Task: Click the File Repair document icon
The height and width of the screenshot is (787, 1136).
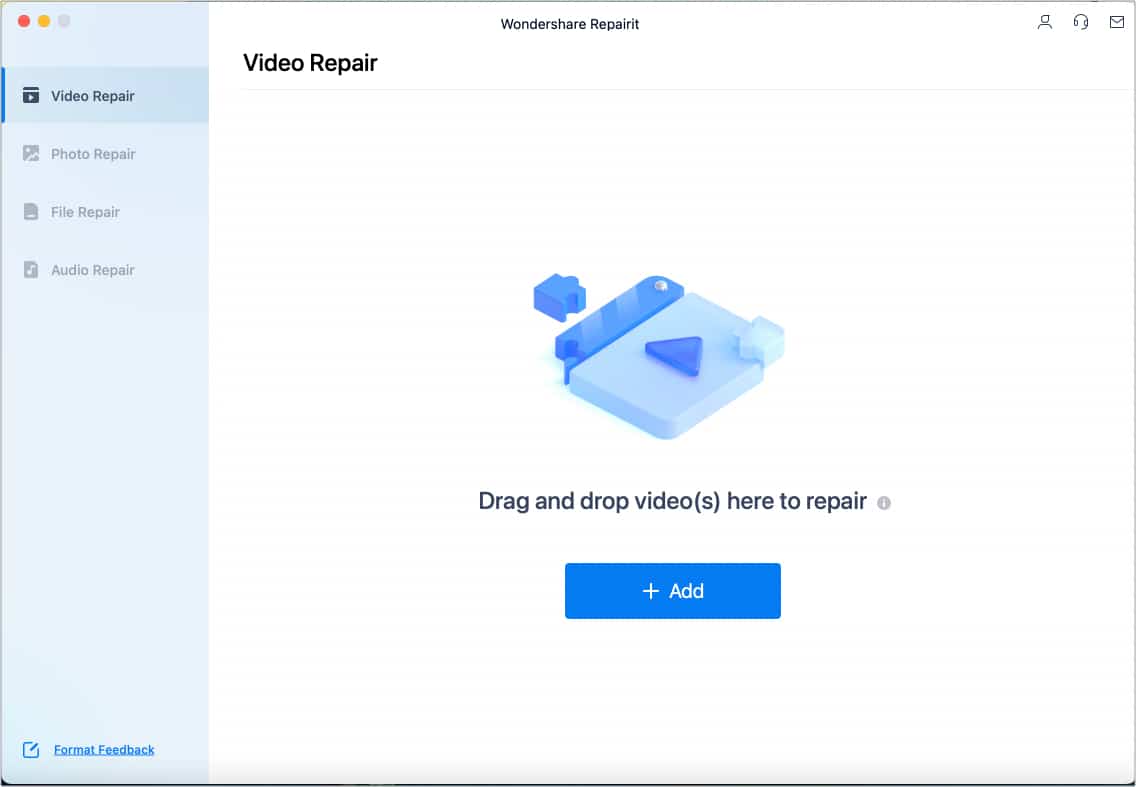Action: (x=30, y=211)
